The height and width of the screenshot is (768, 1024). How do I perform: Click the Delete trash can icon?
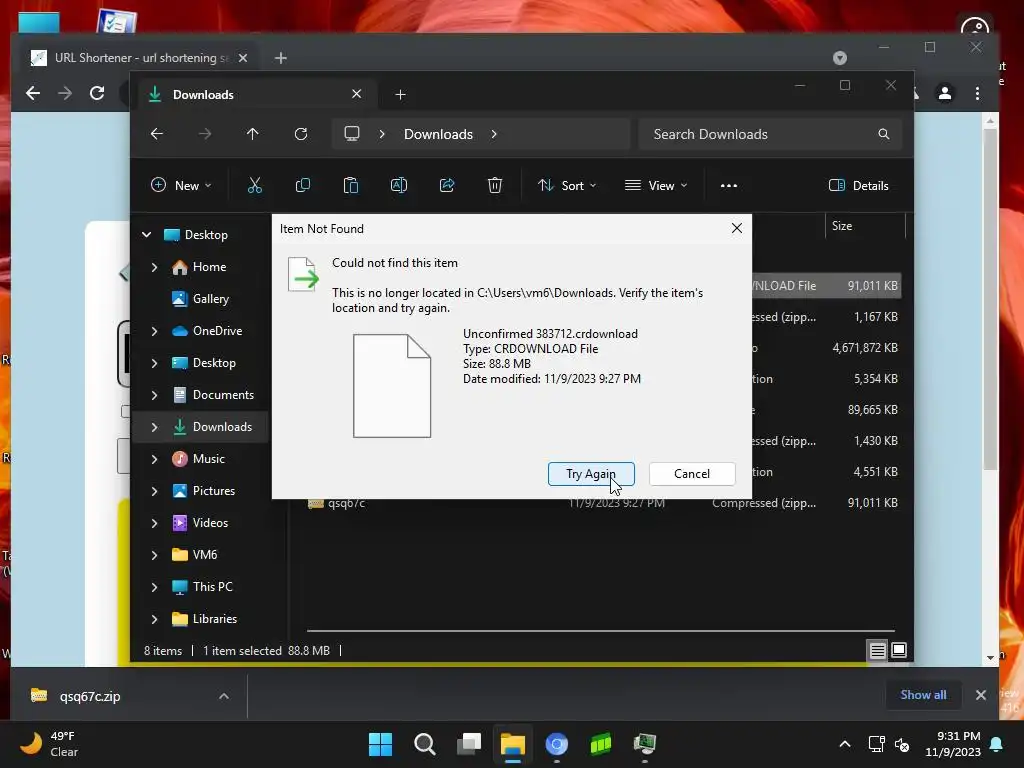coord(495,185)
